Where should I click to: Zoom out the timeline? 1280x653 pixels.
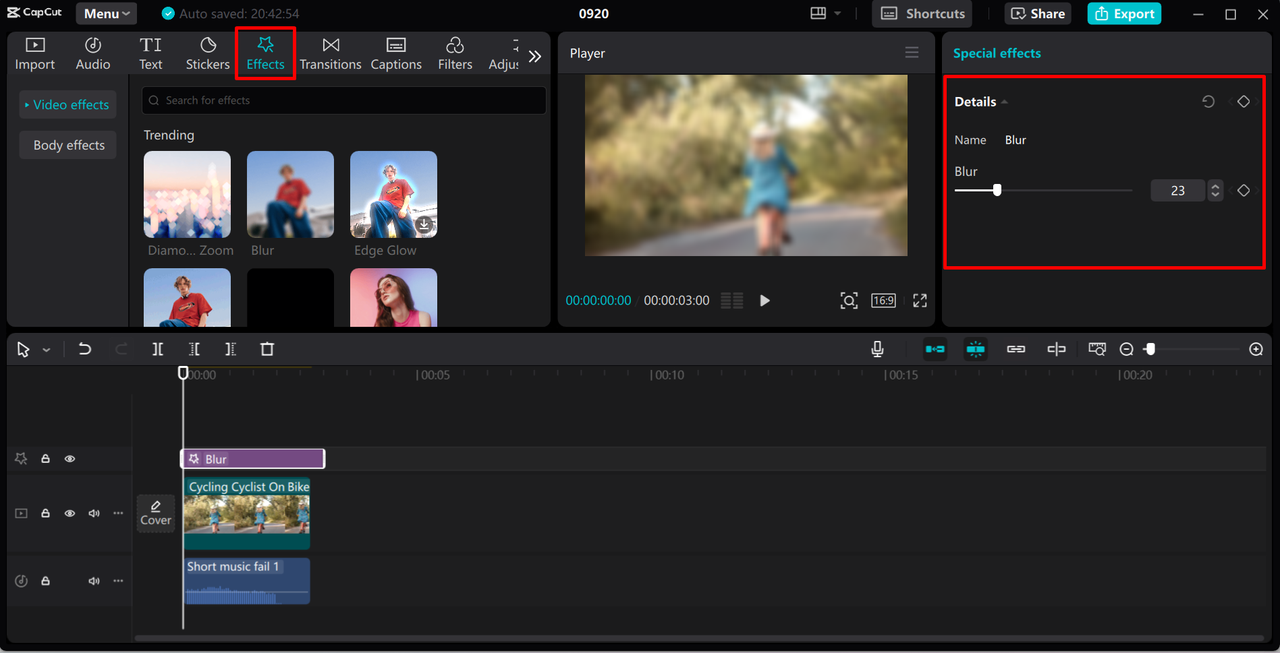1127,349
